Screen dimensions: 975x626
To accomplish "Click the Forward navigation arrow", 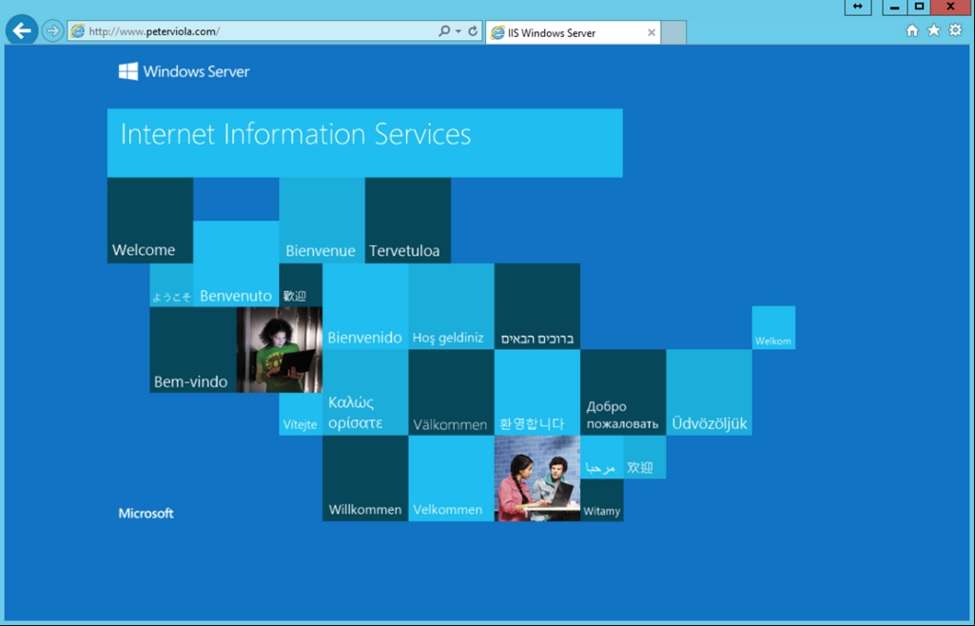I will pyautogui.click(x=53, y=30).
